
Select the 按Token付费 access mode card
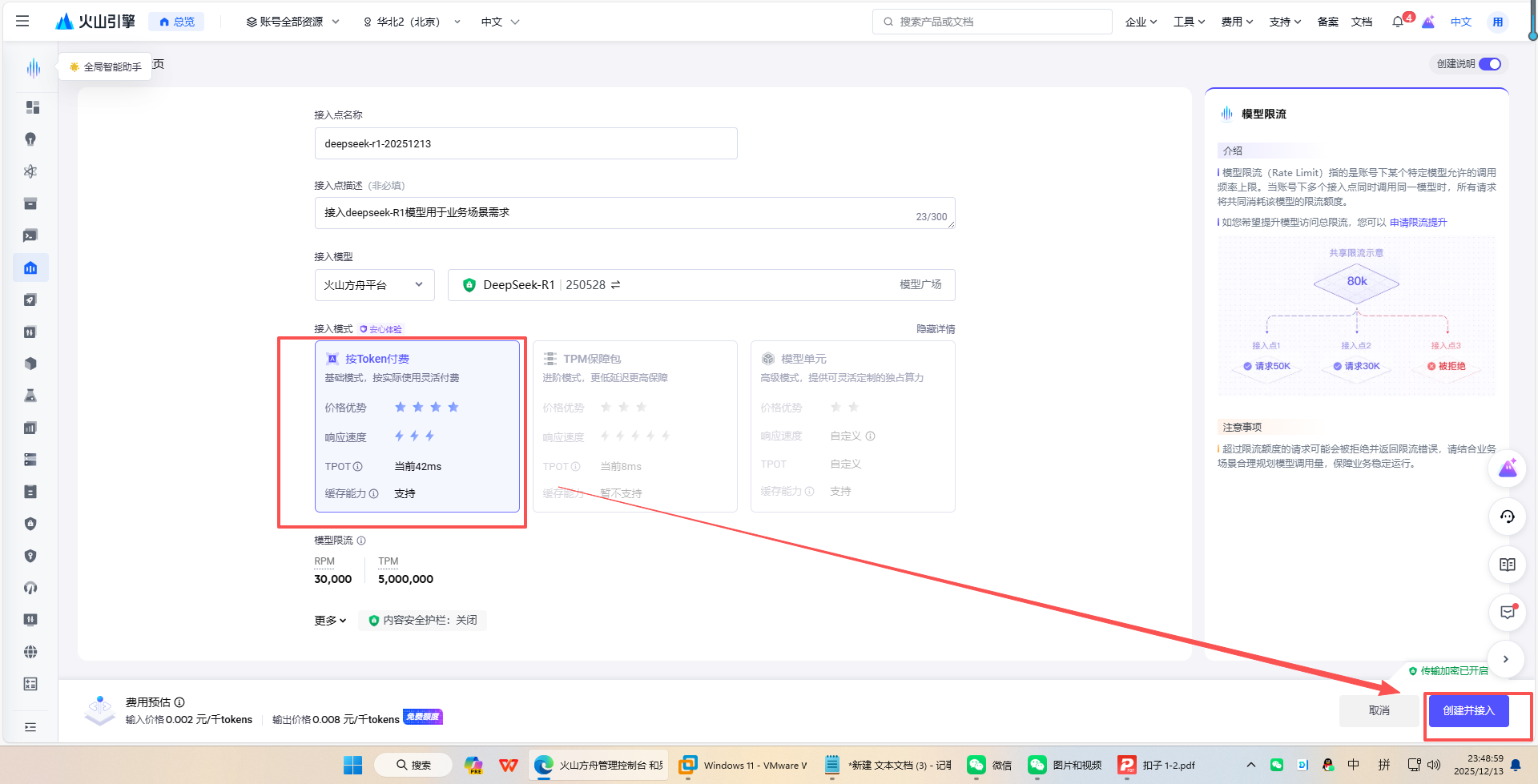417,426
